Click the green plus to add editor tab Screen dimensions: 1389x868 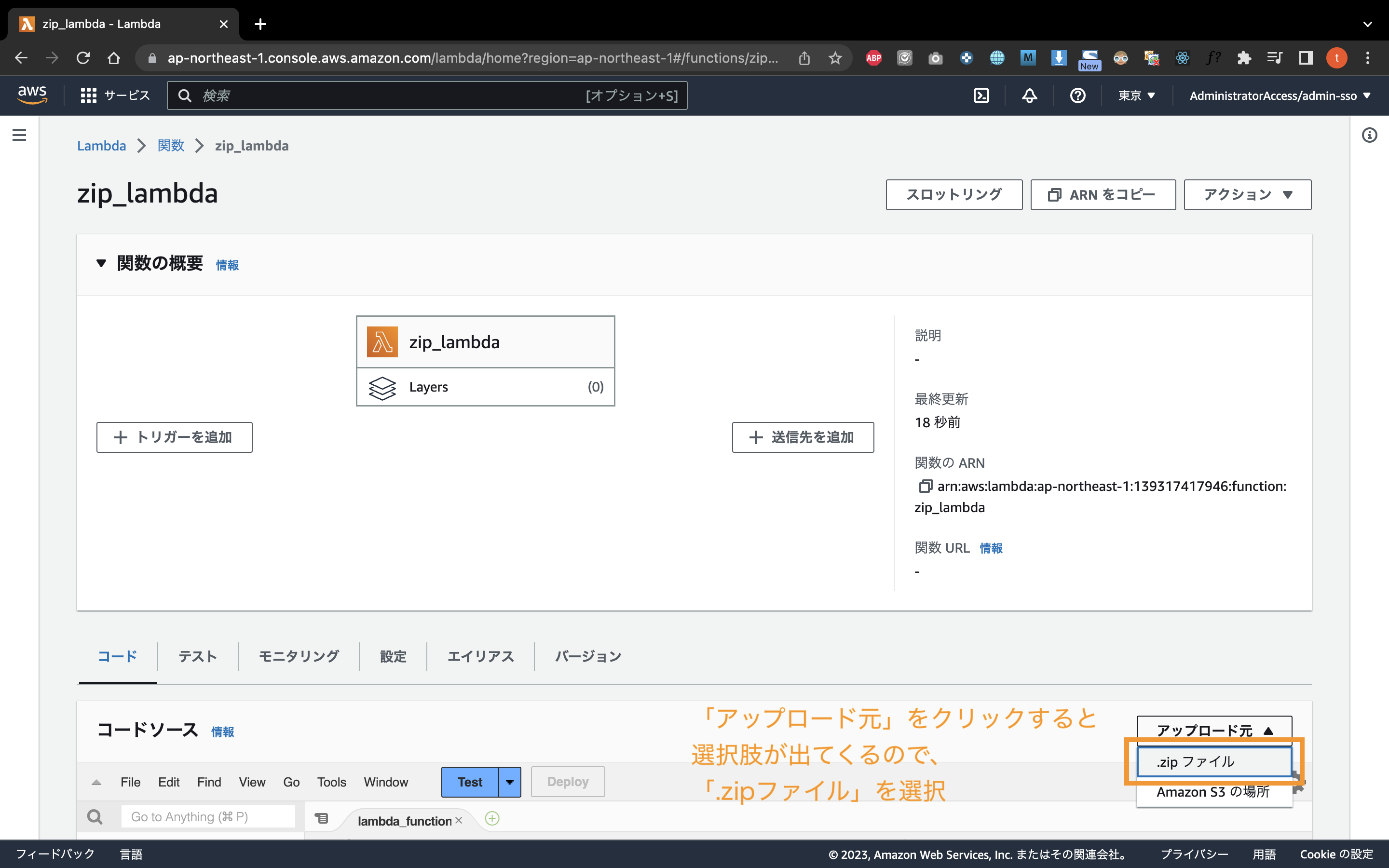pyautogui.click(x=492, y=817)
